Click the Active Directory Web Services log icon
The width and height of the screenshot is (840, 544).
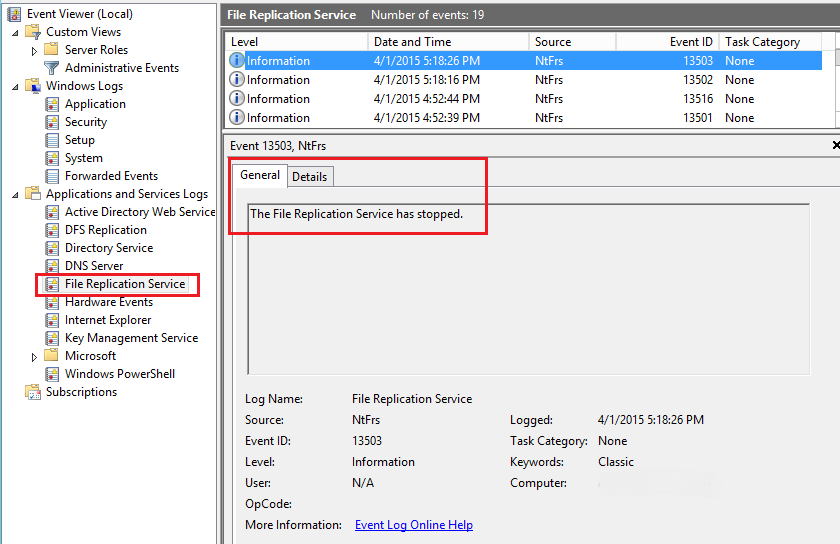(x=52, y=212)
